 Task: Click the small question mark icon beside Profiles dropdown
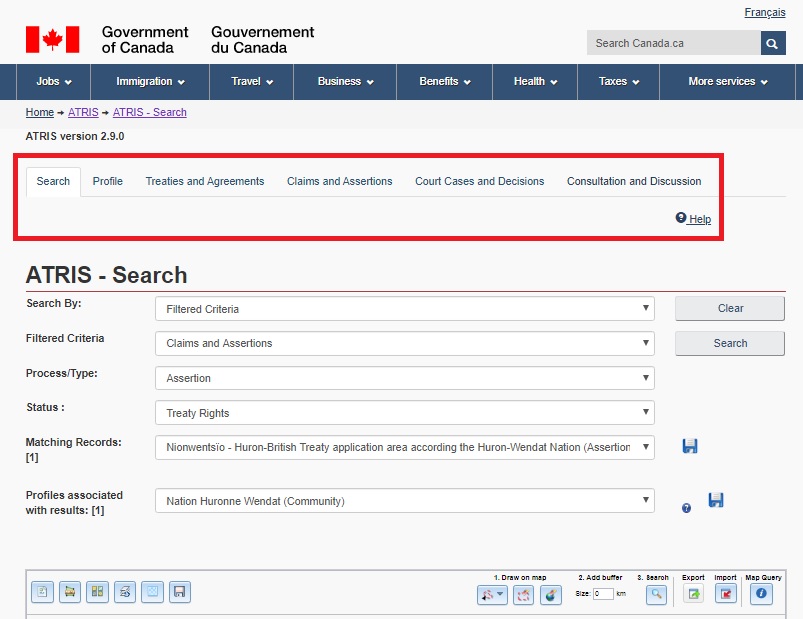tap(686, 508)
